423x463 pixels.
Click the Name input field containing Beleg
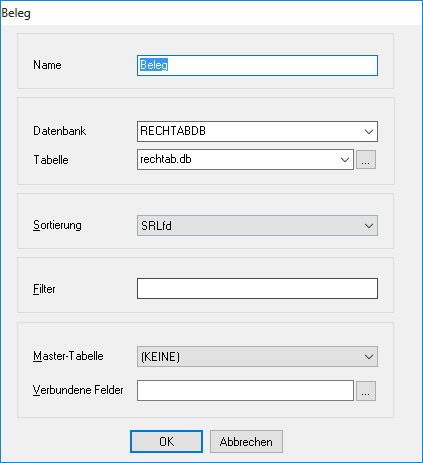point(257,65)
